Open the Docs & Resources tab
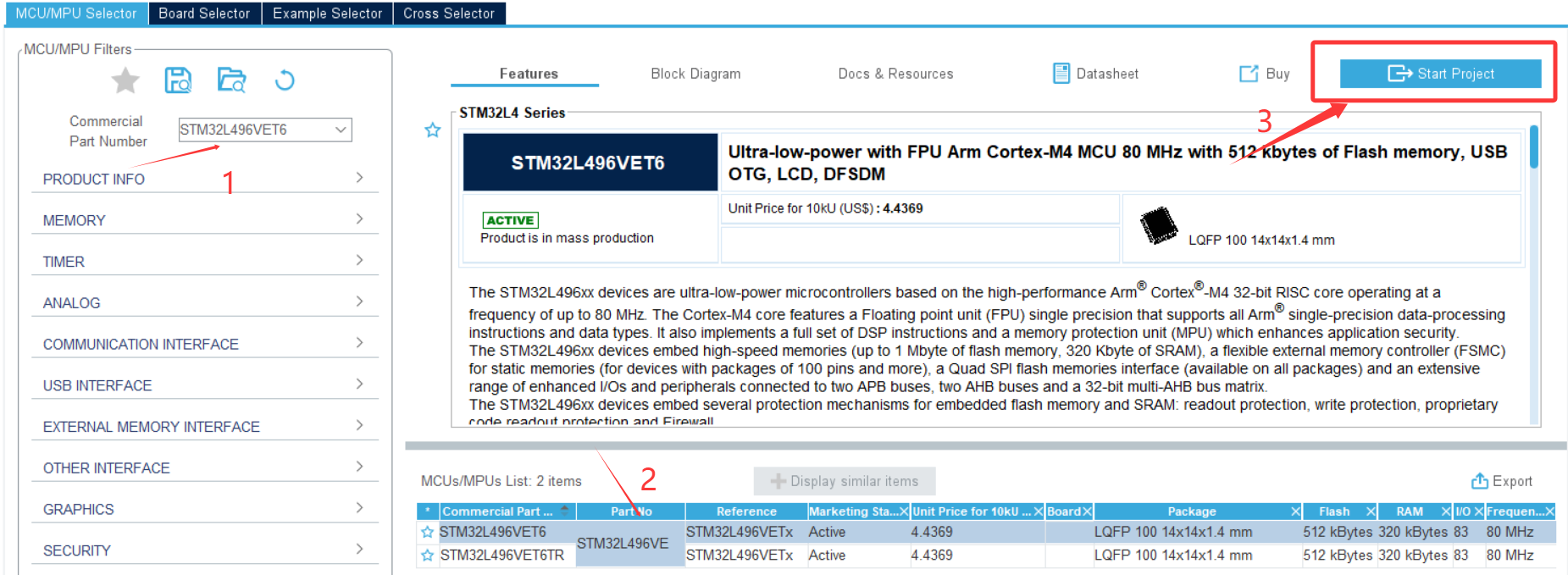The height and width of the screenshot is (575, 1568). click(895, 74)
